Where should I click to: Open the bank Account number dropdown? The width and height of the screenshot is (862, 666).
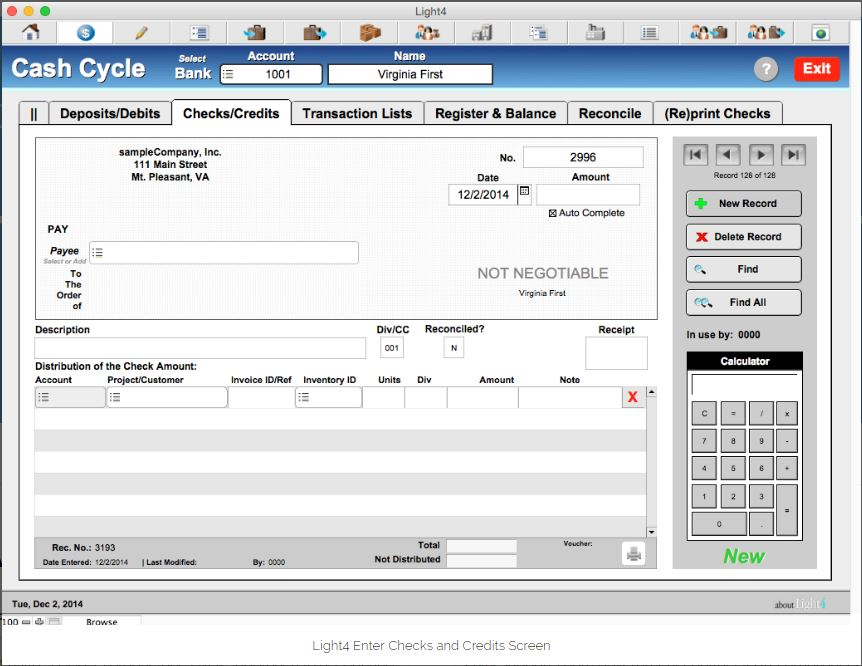[x=228, y=74]
